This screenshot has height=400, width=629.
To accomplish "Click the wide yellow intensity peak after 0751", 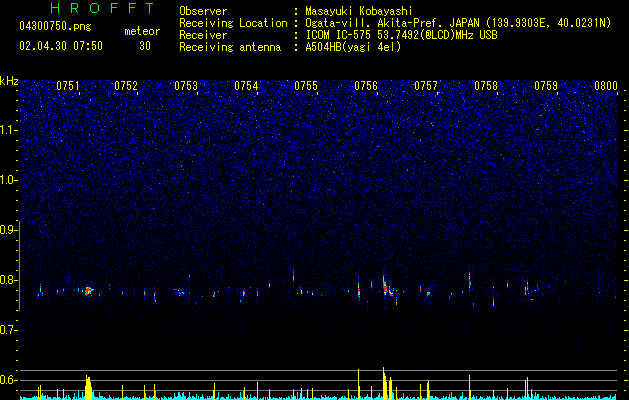I will (88, 387).
